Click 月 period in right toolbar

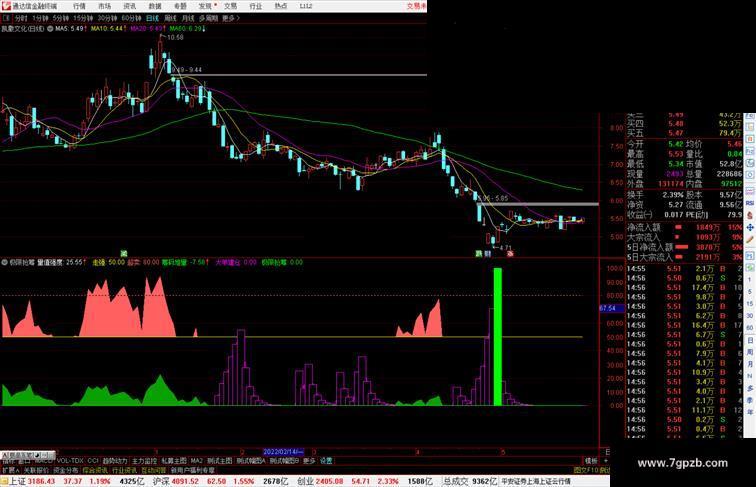[x=750, y=364]
